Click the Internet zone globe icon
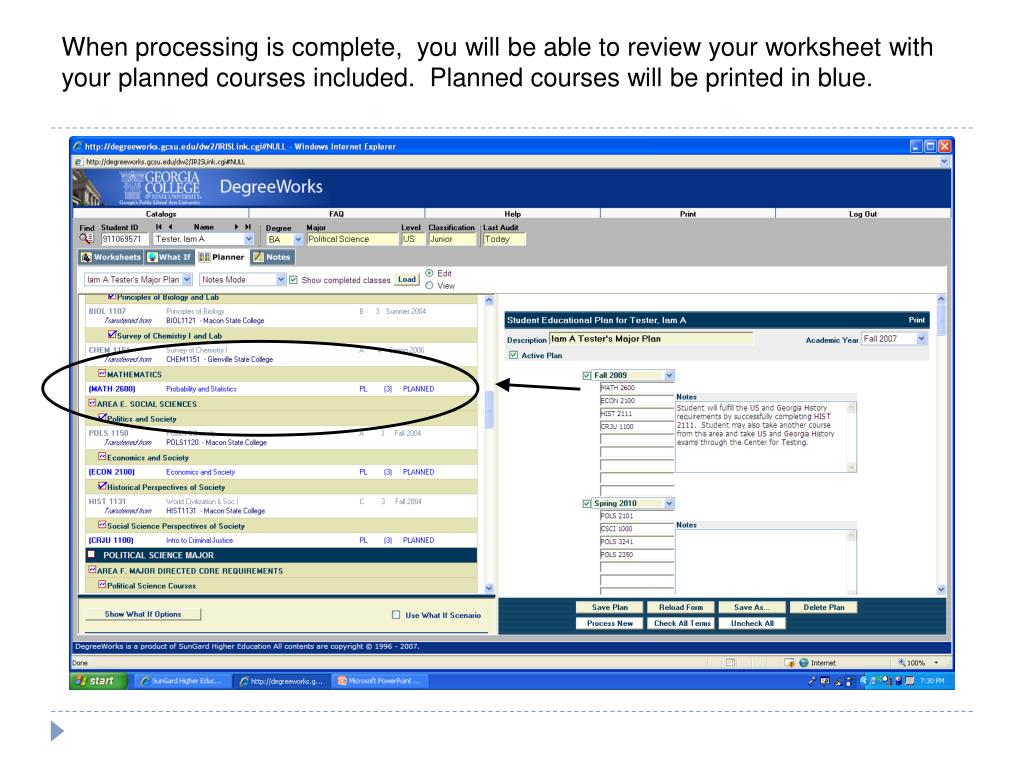Screen dimensions: 1024x768 pyautogui.click(x=804, y=662)
